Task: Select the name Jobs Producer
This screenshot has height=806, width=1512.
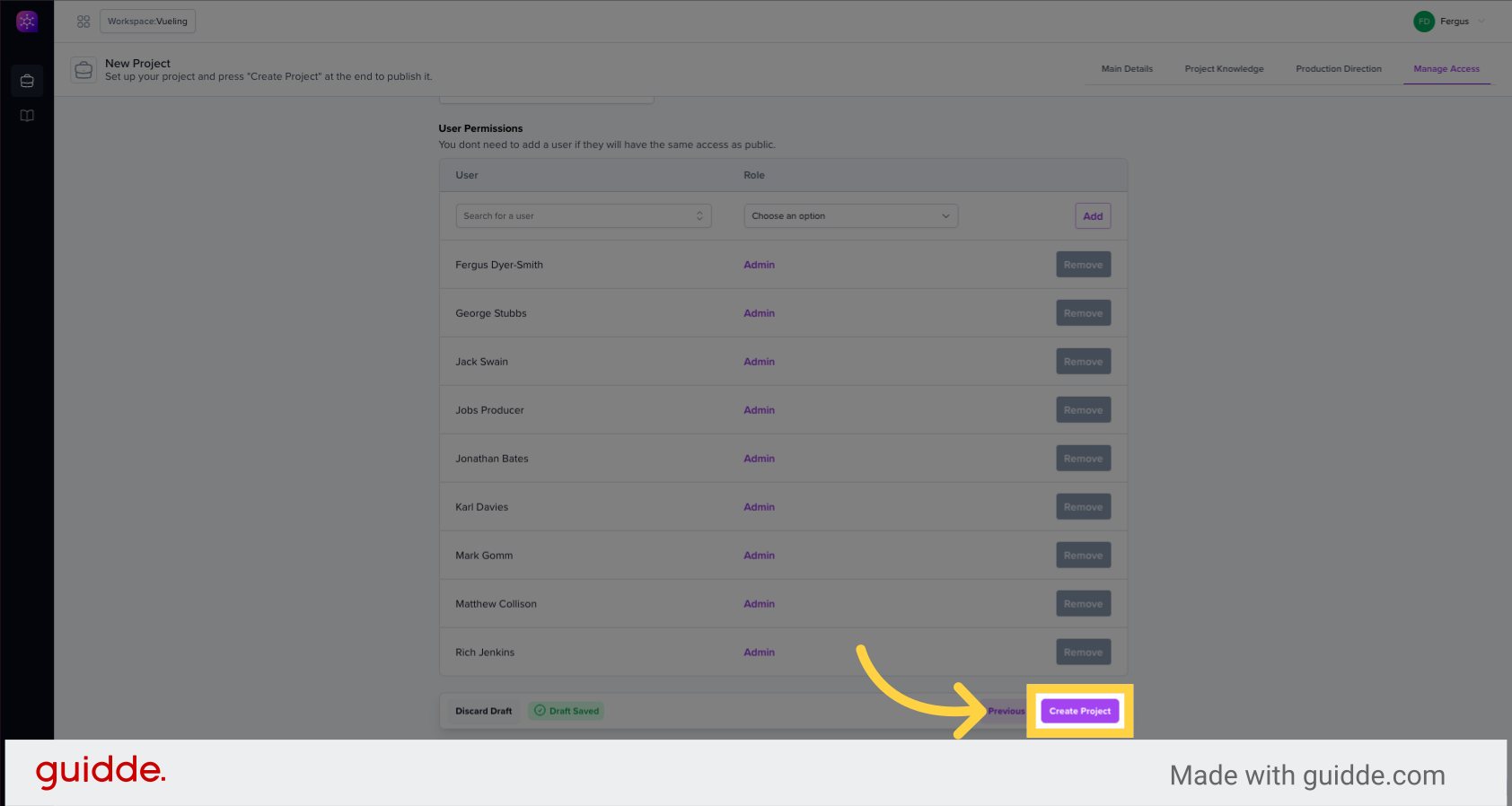Action: (489, 410)
